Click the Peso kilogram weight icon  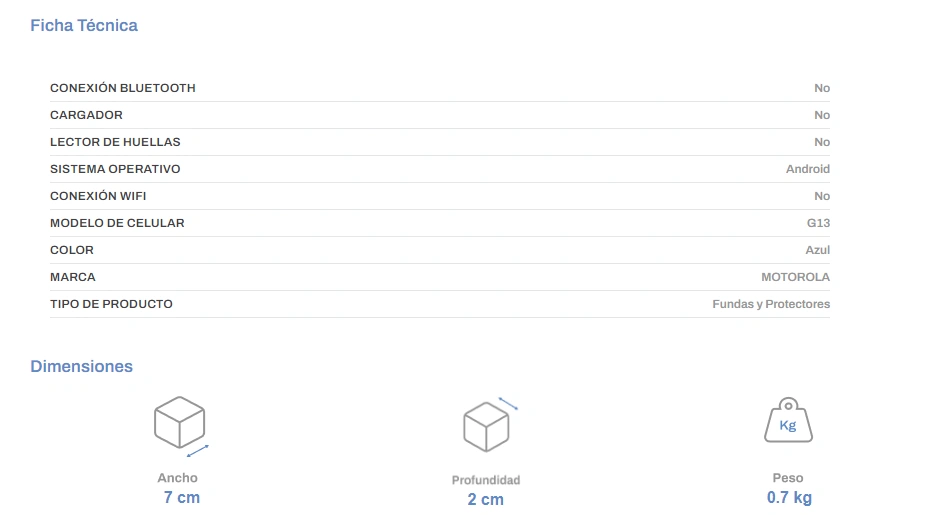tap(788, 421)
